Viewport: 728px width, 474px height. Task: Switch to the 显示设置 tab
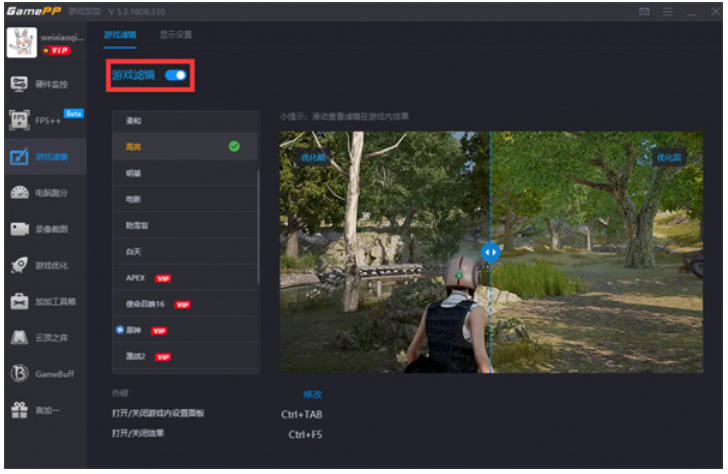coord(176,35)
